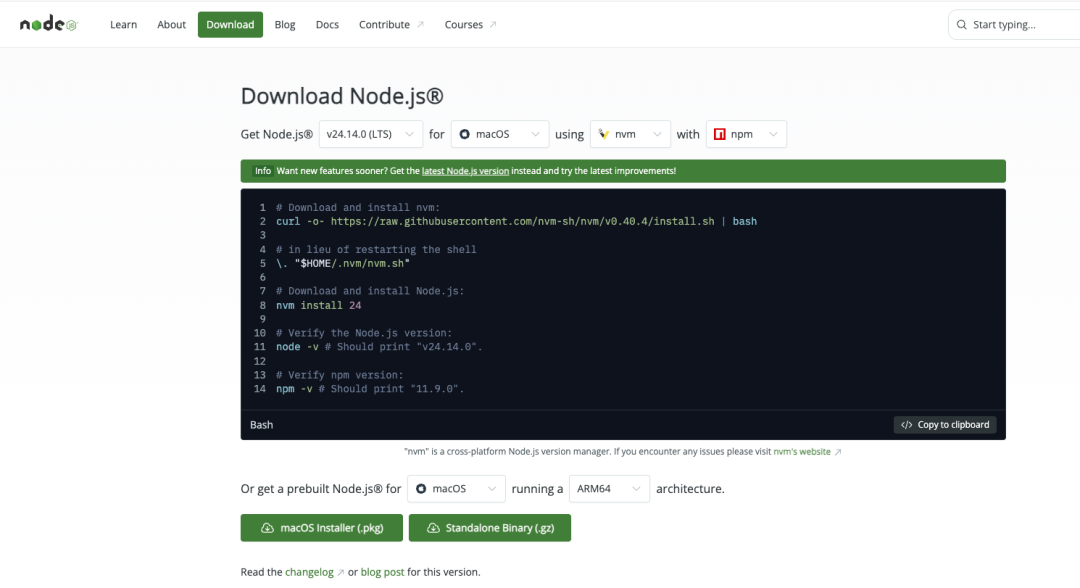1080x588 pixels.
Task: Copy the install script to clipboard
Action: [944, 424]
